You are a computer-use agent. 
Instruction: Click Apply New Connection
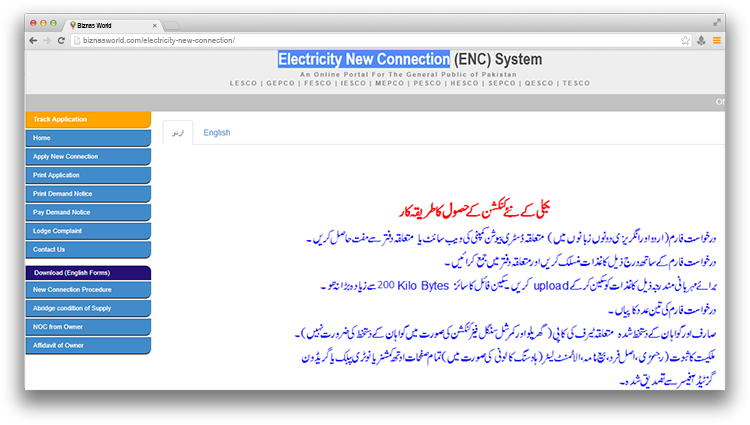(87, 156)
